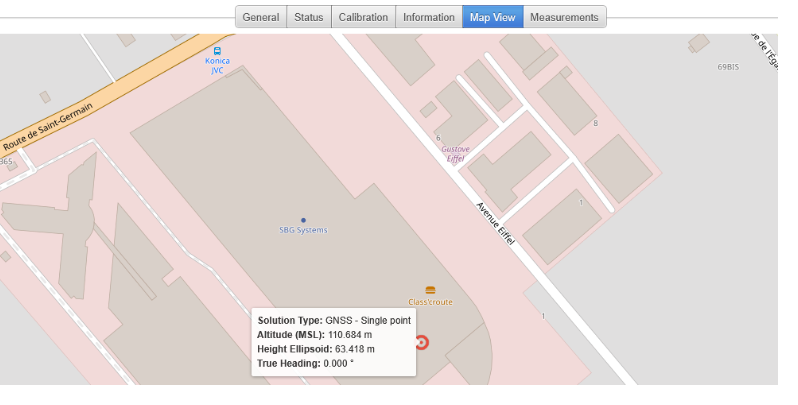The height and width of the screenshot is (405, 798).
Task: Click the Gustave Eiffel place label
Action: (x=455, y=154)
